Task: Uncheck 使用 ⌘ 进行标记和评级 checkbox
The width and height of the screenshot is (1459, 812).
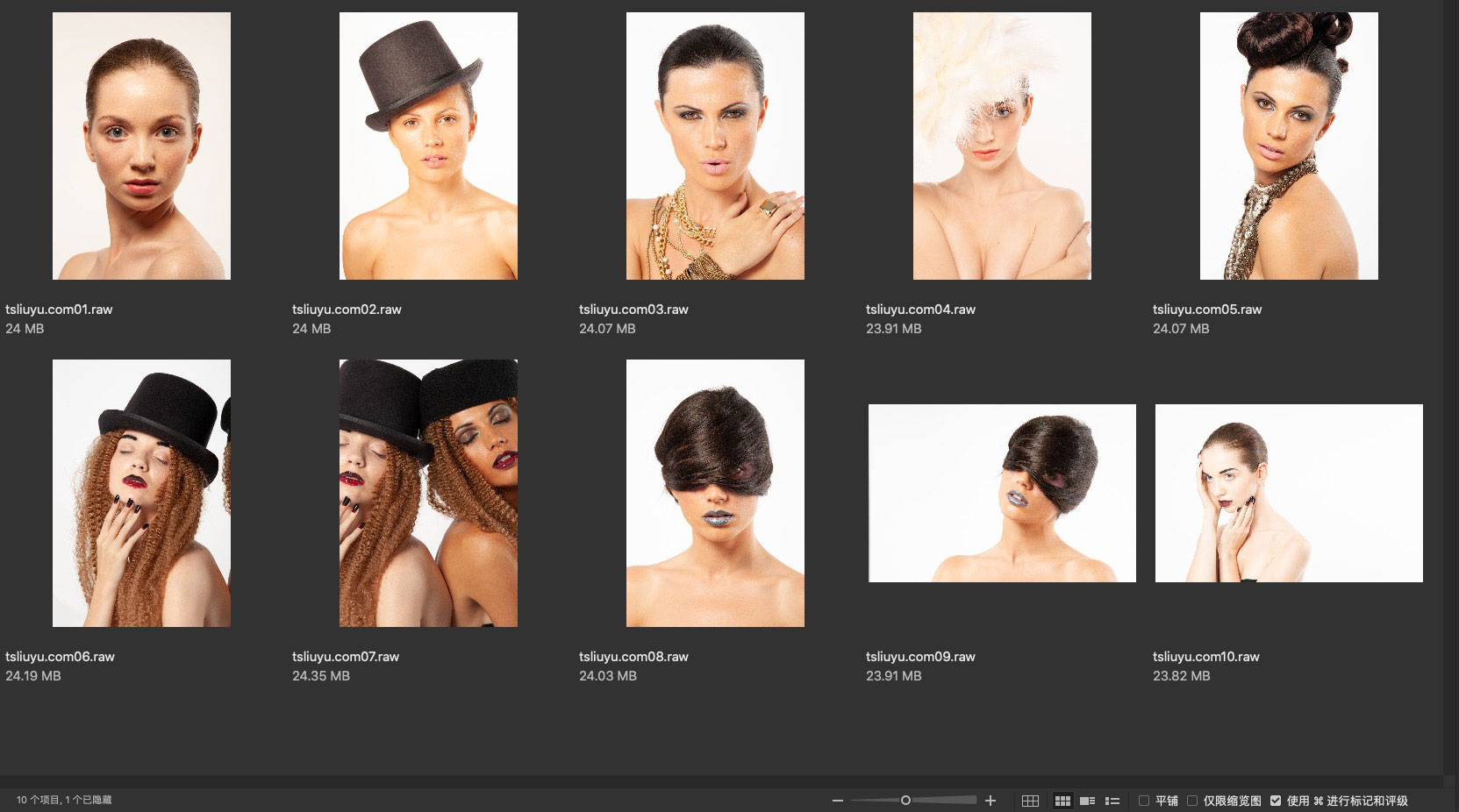Action: click(x=1276, y=801)
